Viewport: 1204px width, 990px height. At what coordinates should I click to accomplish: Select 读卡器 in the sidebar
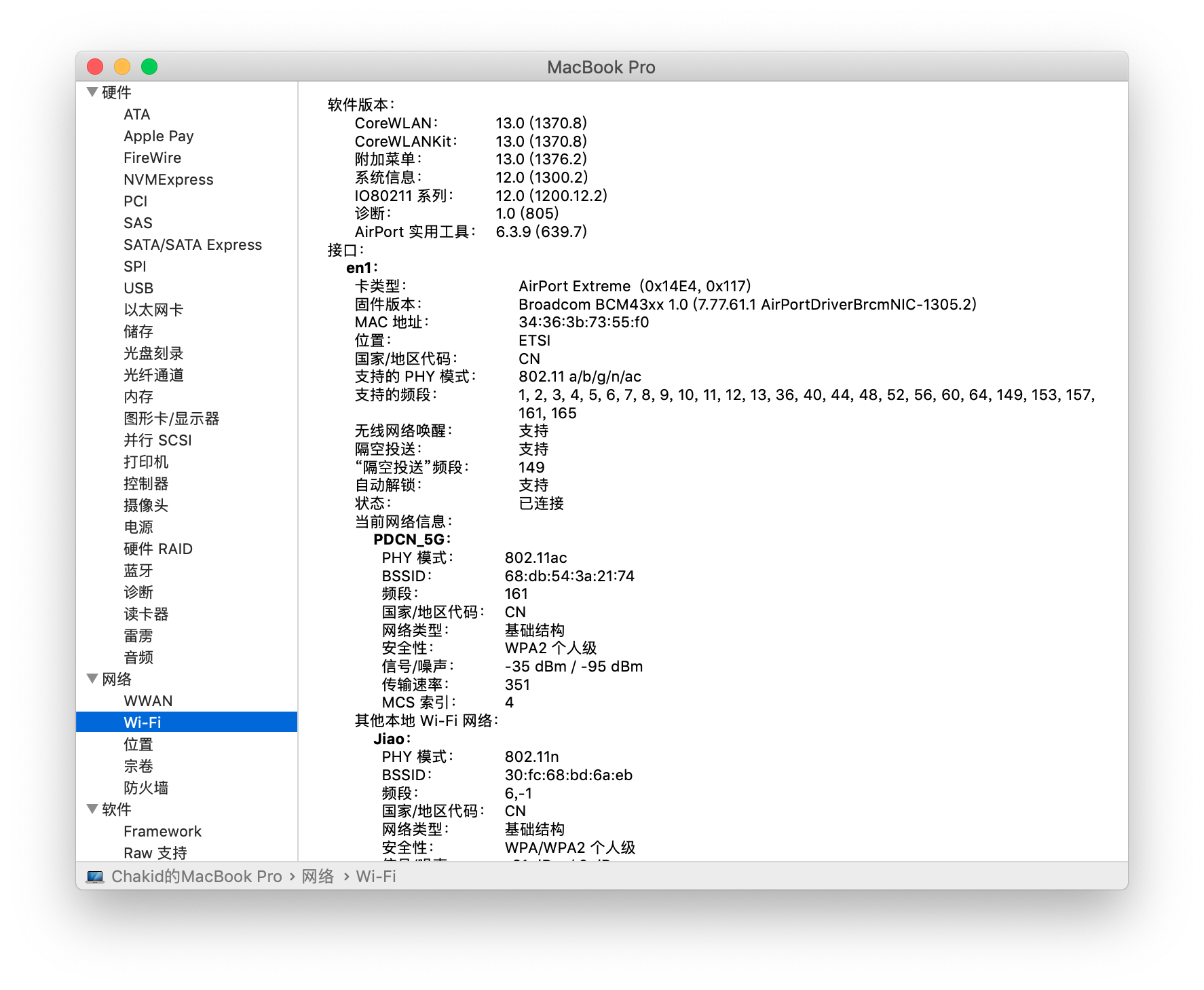point(146,614)
